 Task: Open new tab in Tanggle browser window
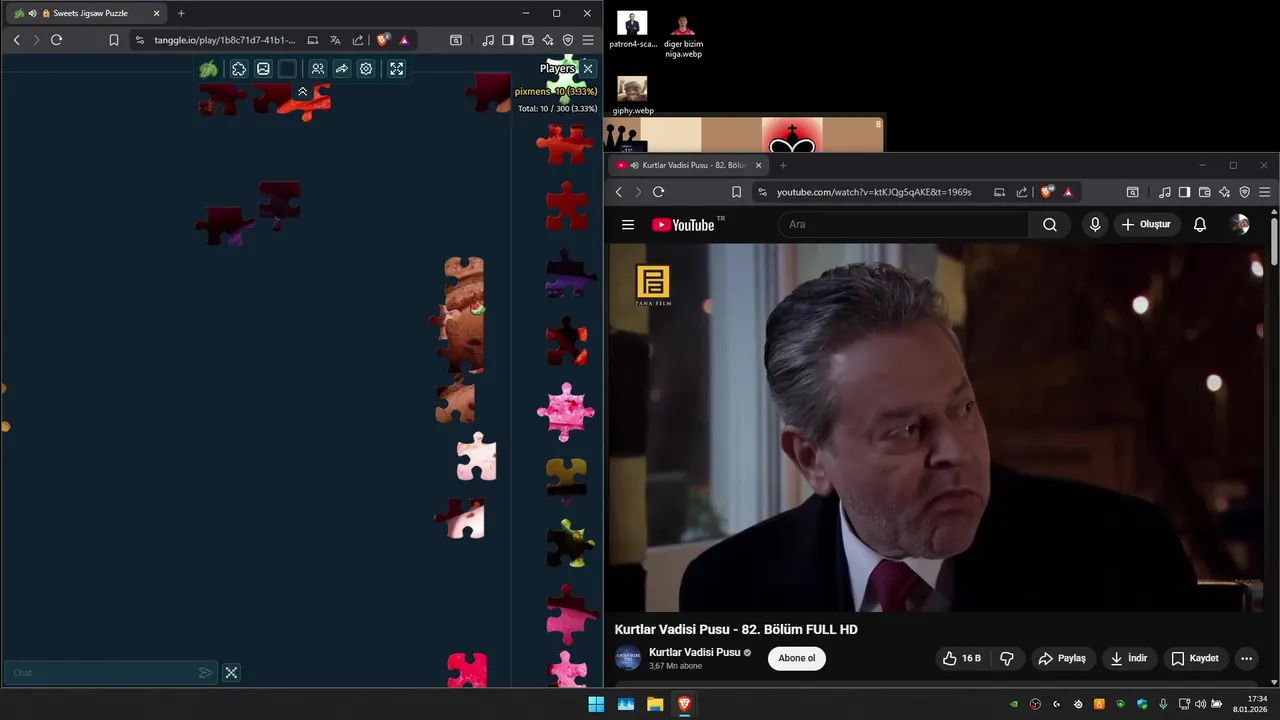(180, 13)
